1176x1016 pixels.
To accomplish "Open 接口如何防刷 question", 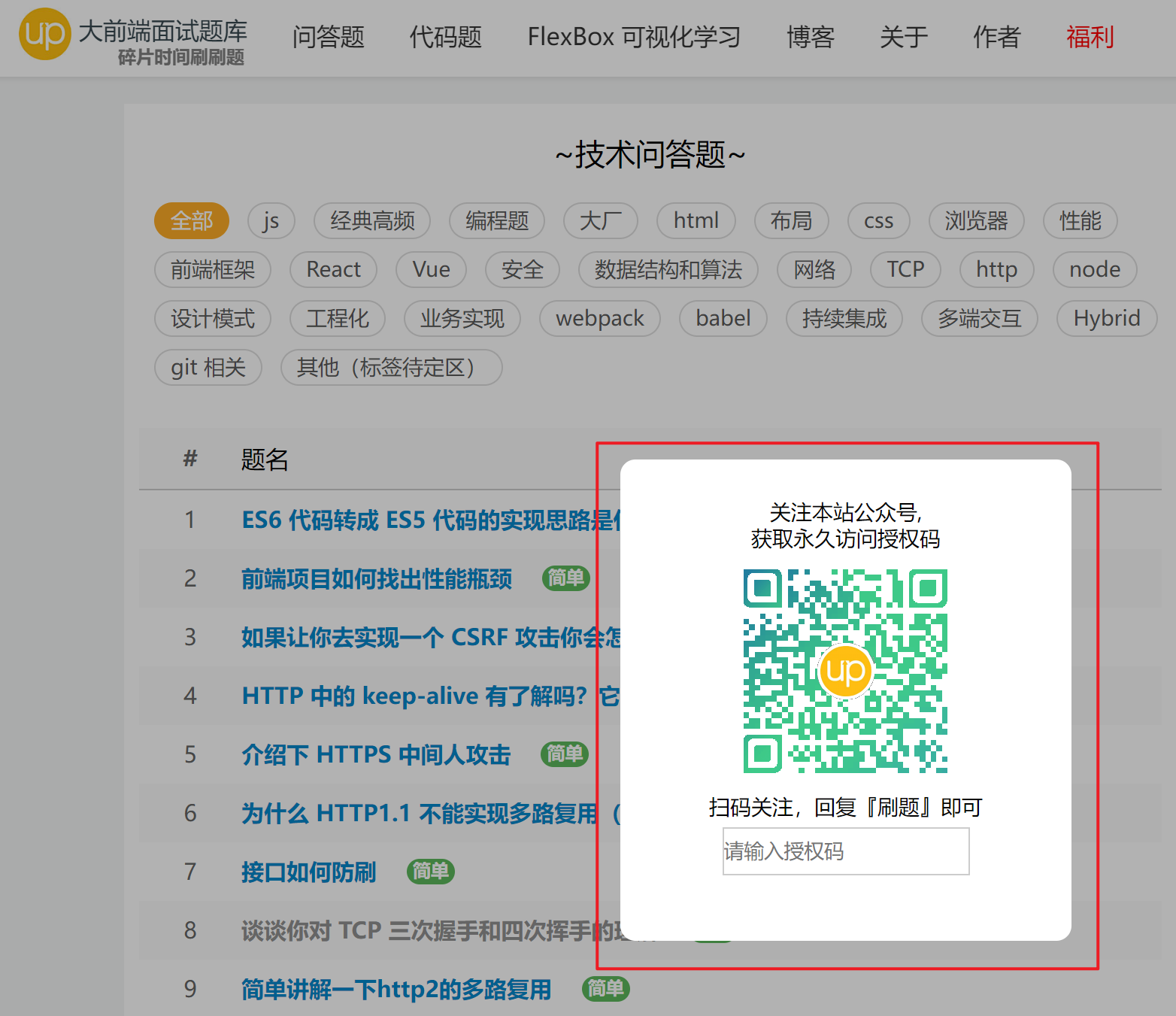I will click(309, 872).
